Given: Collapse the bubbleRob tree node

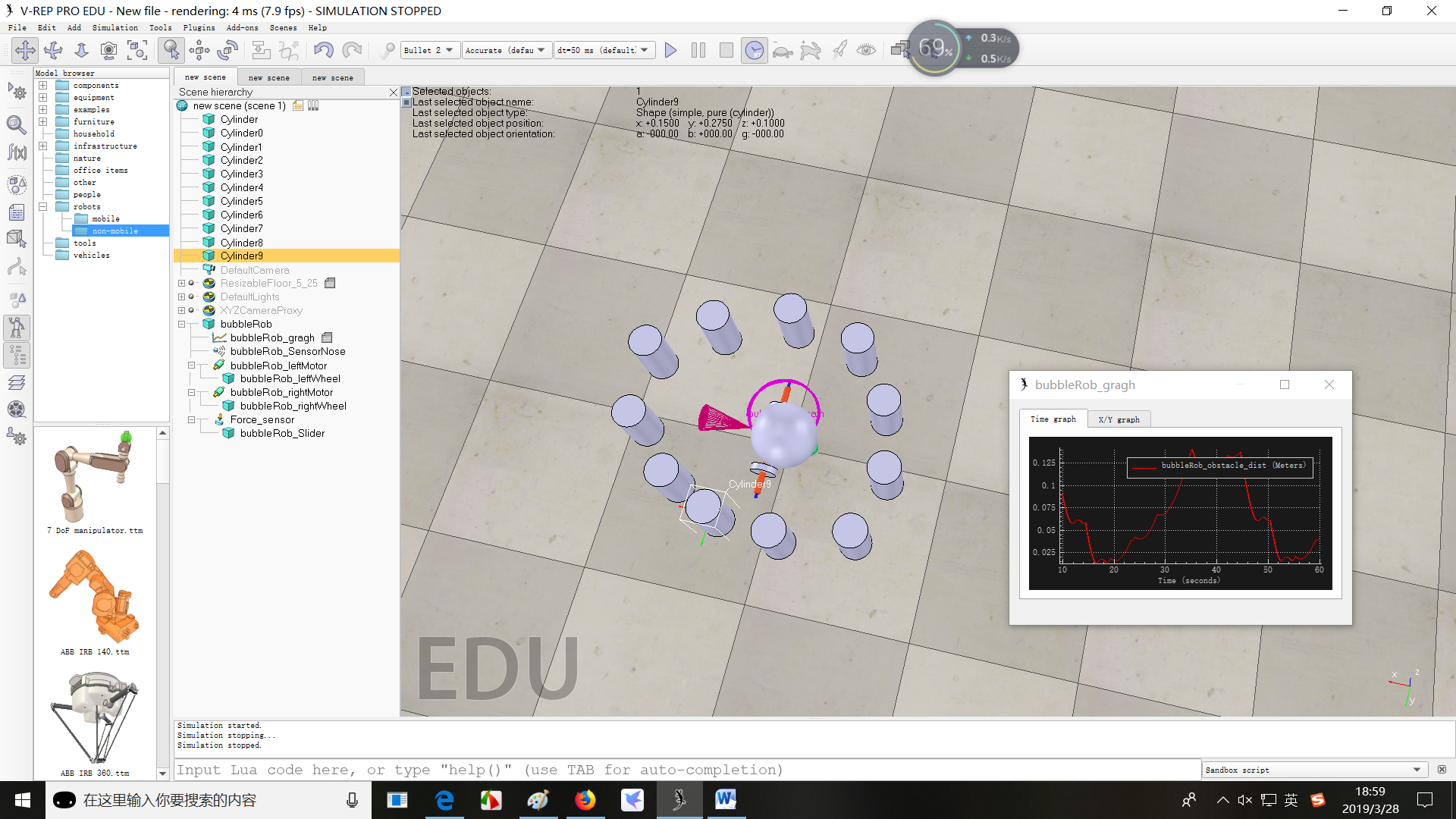Looking at the screenshot, I should pos(182,324).
